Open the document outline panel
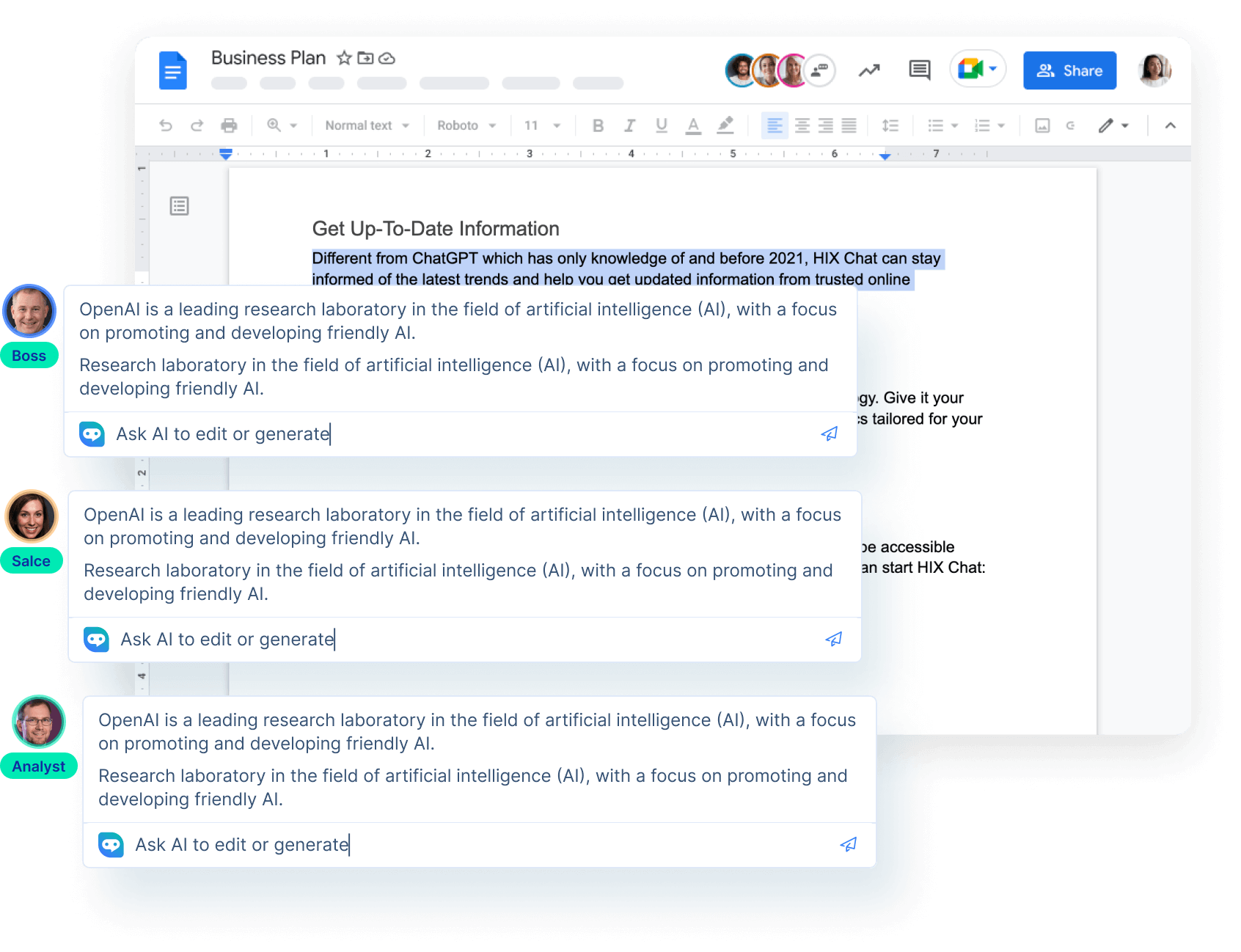Viewport: 1241px width, 952px height. coord(178,206)
